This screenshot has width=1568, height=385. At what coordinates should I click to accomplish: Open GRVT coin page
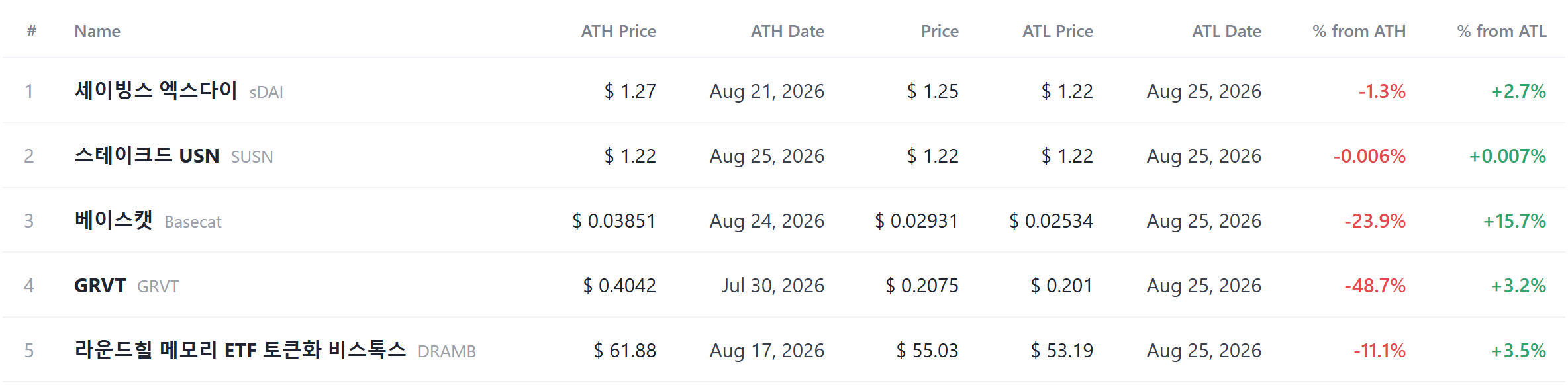coord(100,285)
